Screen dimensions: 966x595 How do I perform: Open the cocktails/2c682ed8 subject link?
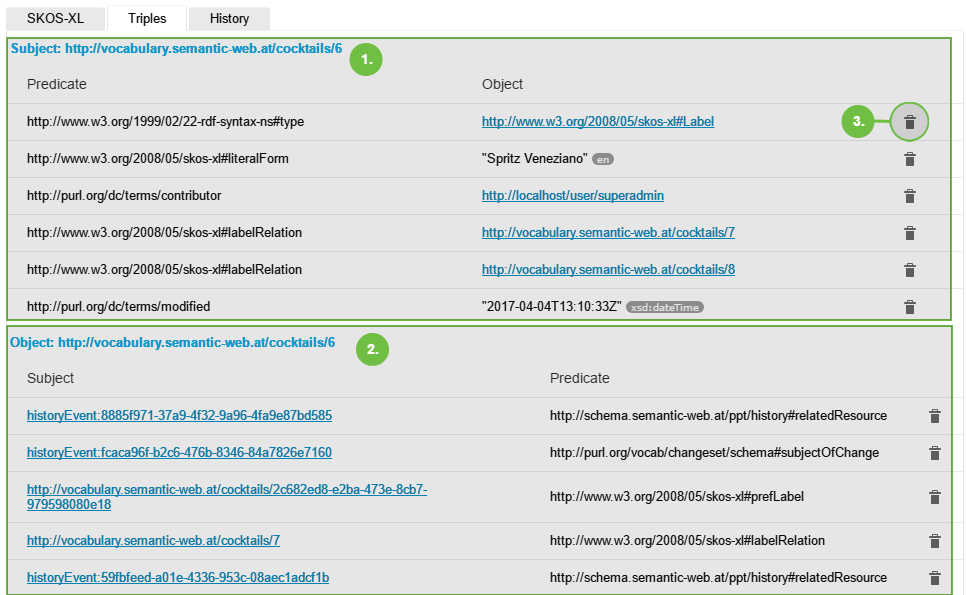coord(226,497)
